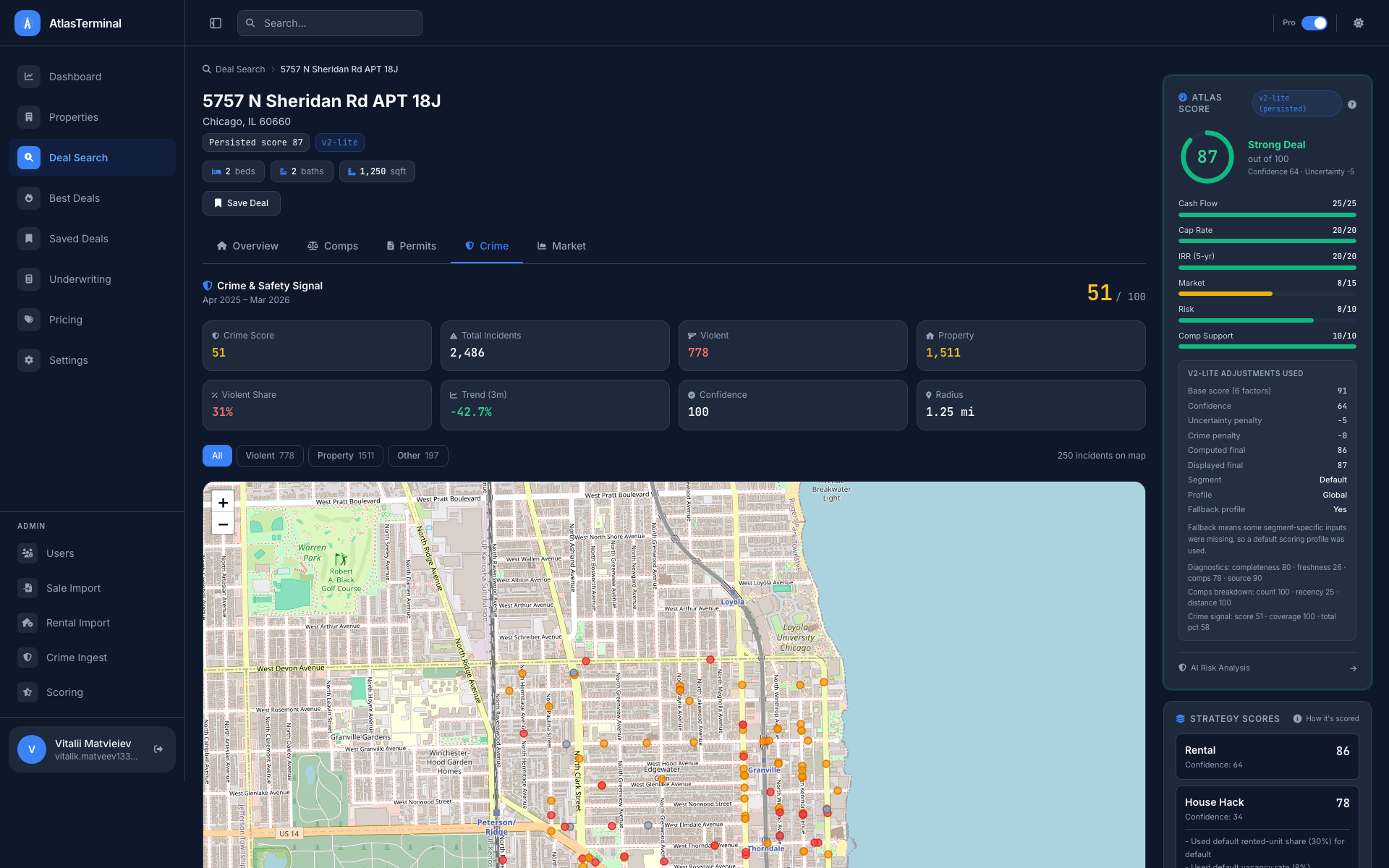Click the Saved Deals bookmark icon
The image size is (1389, 868).
pos(29,239)
